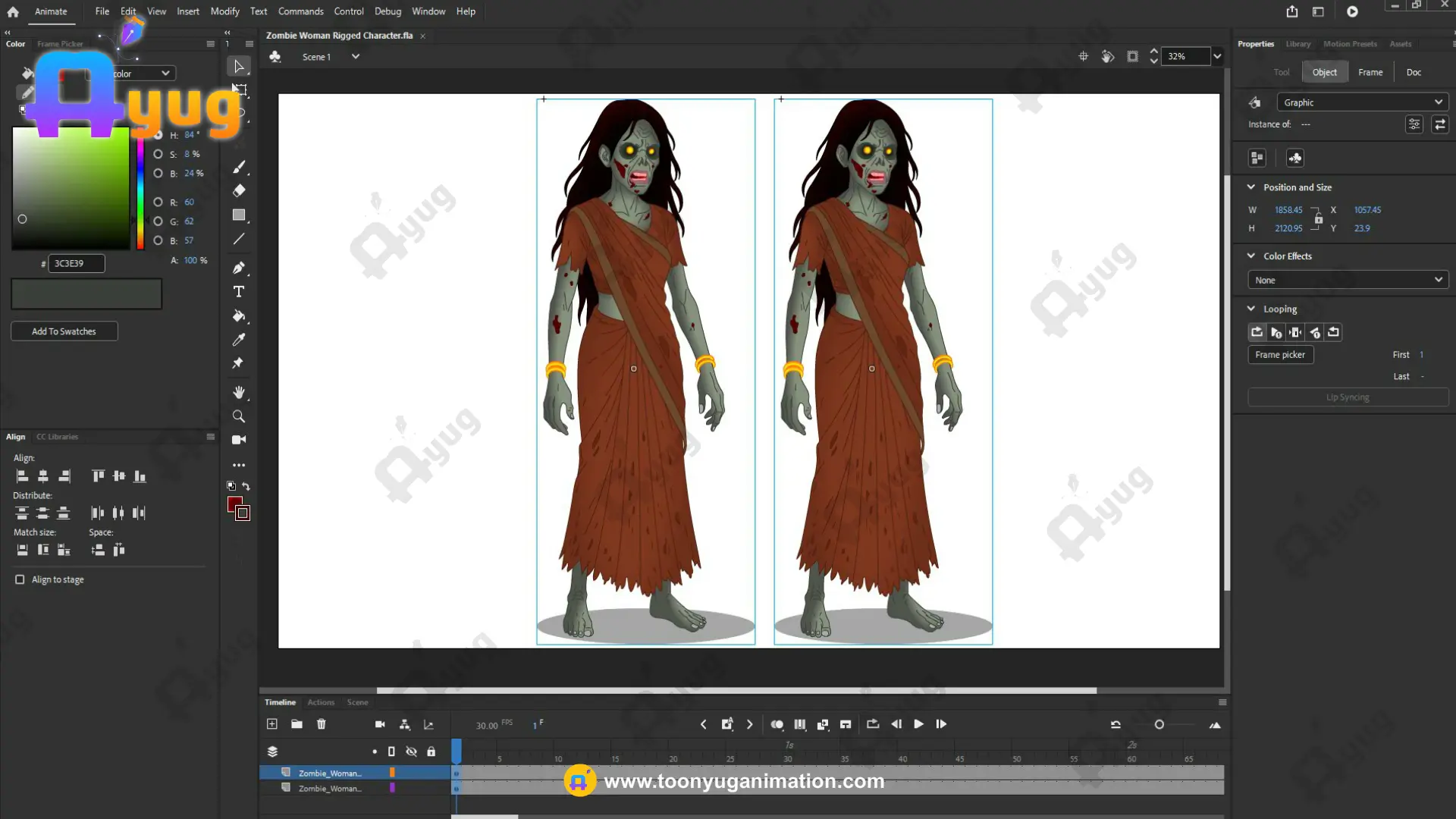
Task: Click the Frame picker button
Action: pyautogui.click(x=1280, y=355)
